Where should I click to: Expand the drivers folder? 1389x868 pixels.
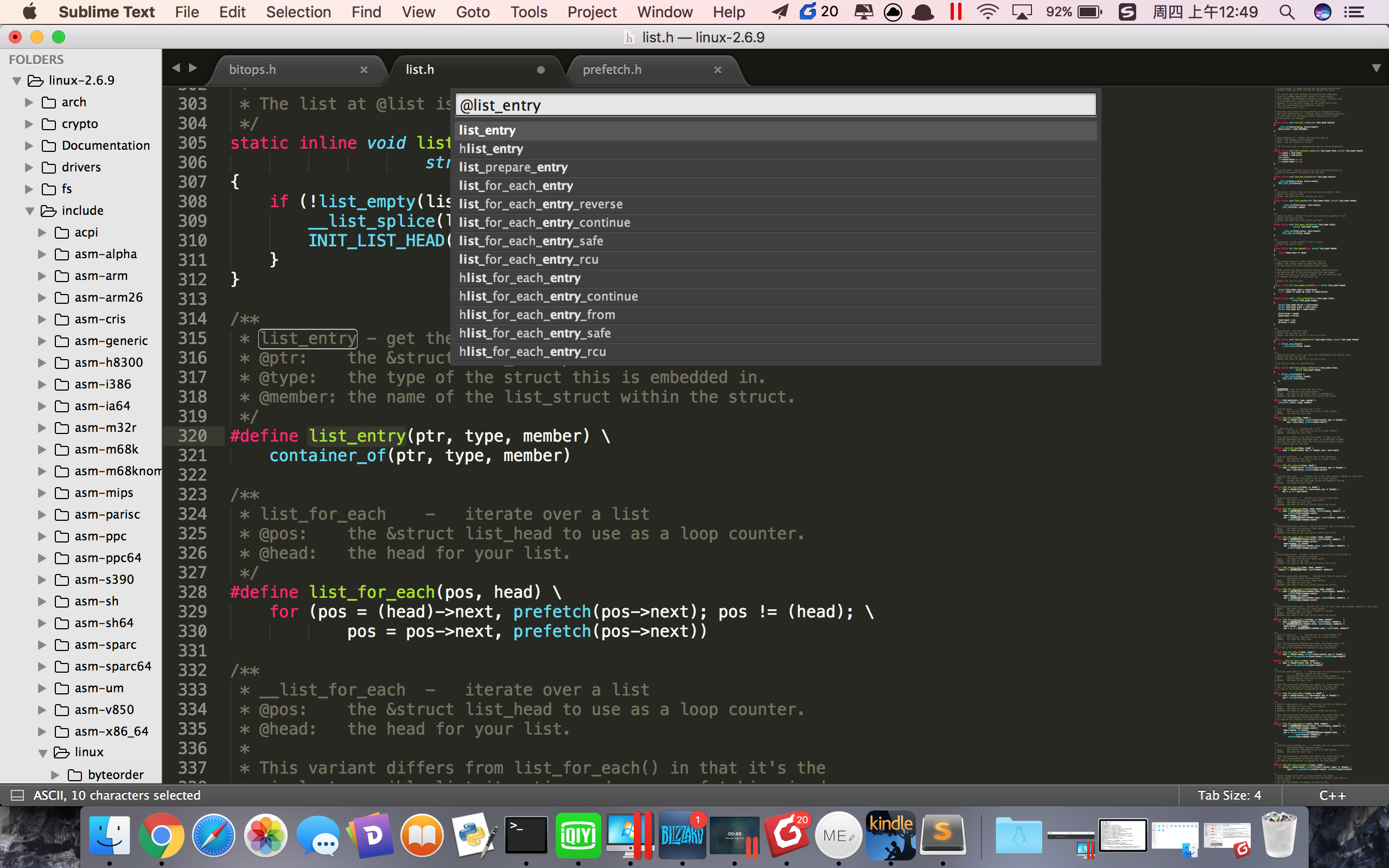29,168
